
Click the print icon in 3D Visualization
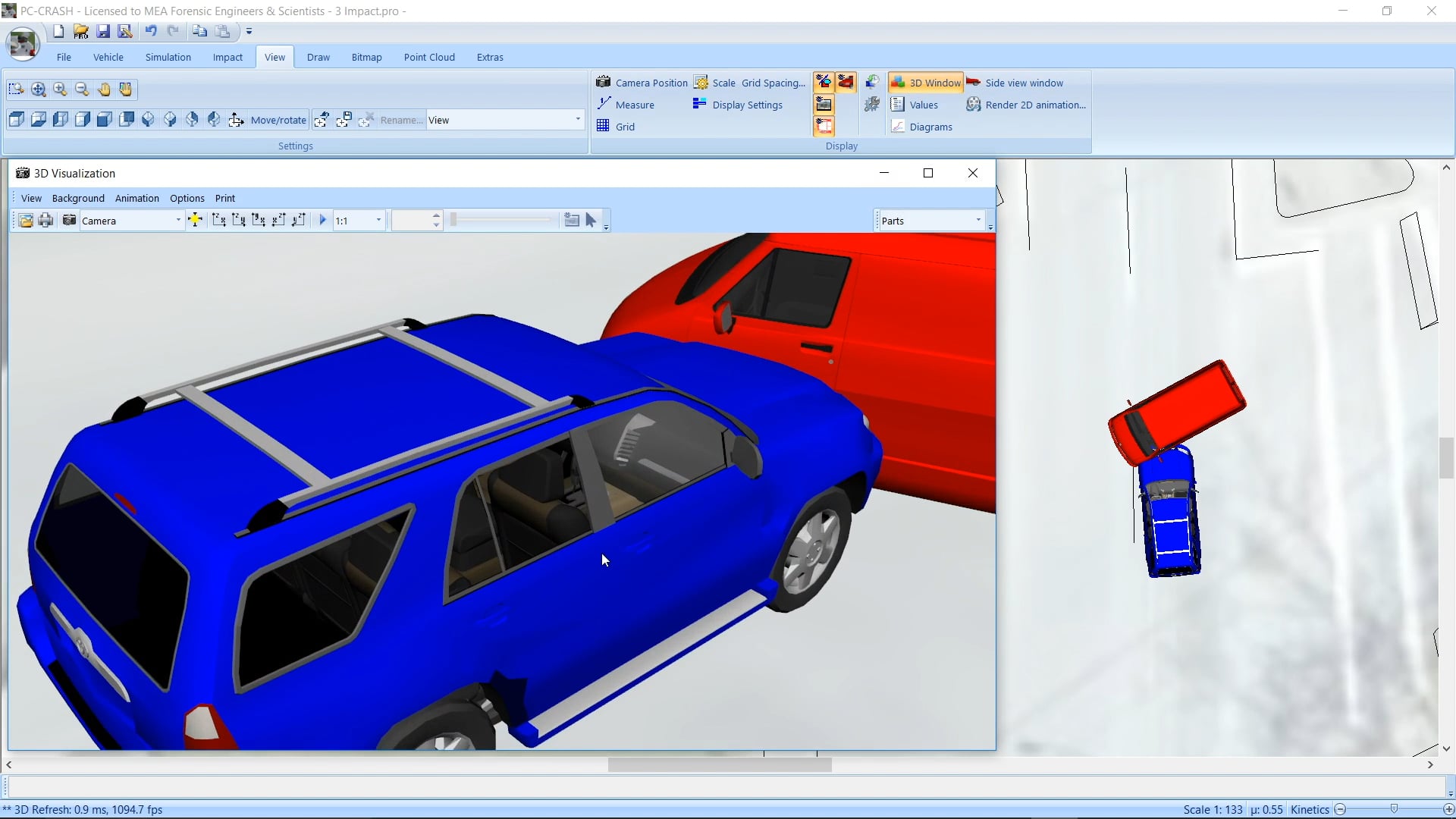[45, 221]
